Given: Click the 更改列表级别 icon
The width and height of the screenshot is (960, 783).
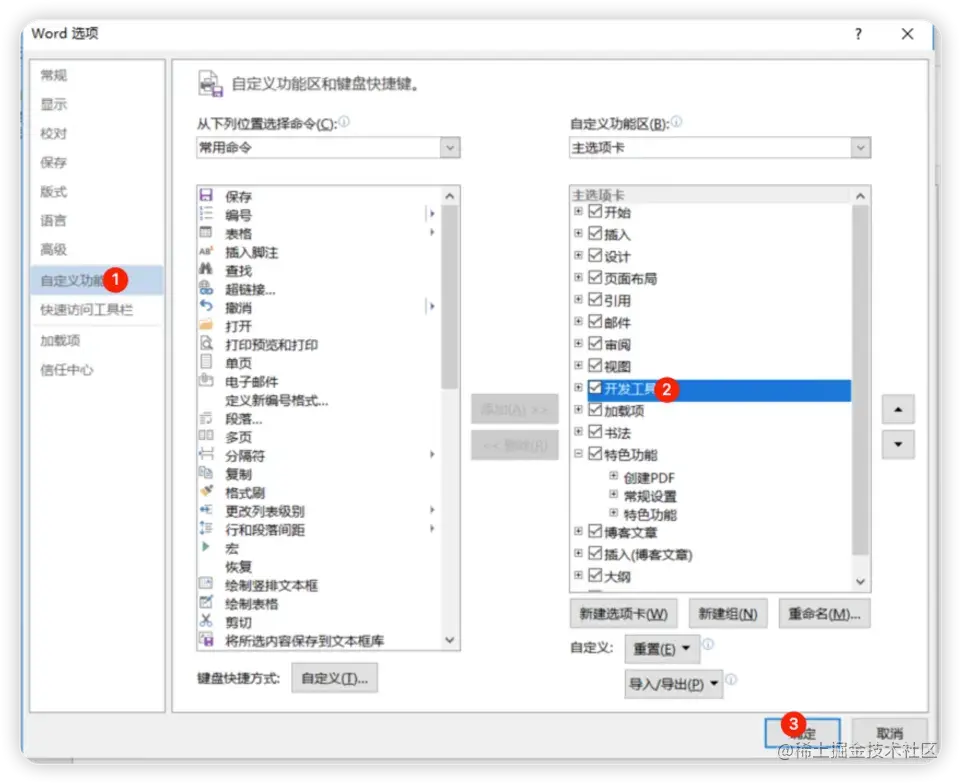Looking at the screenshot, I should click(206, 510).
